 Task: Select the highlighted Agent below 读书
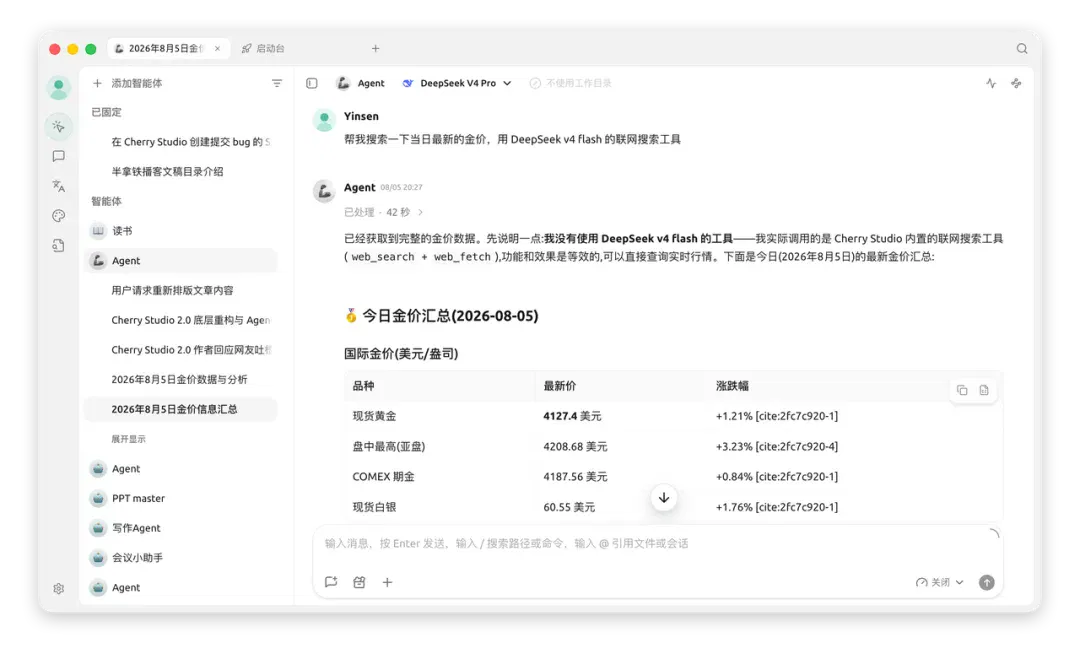pyautogui.click(x=181, y=260)
